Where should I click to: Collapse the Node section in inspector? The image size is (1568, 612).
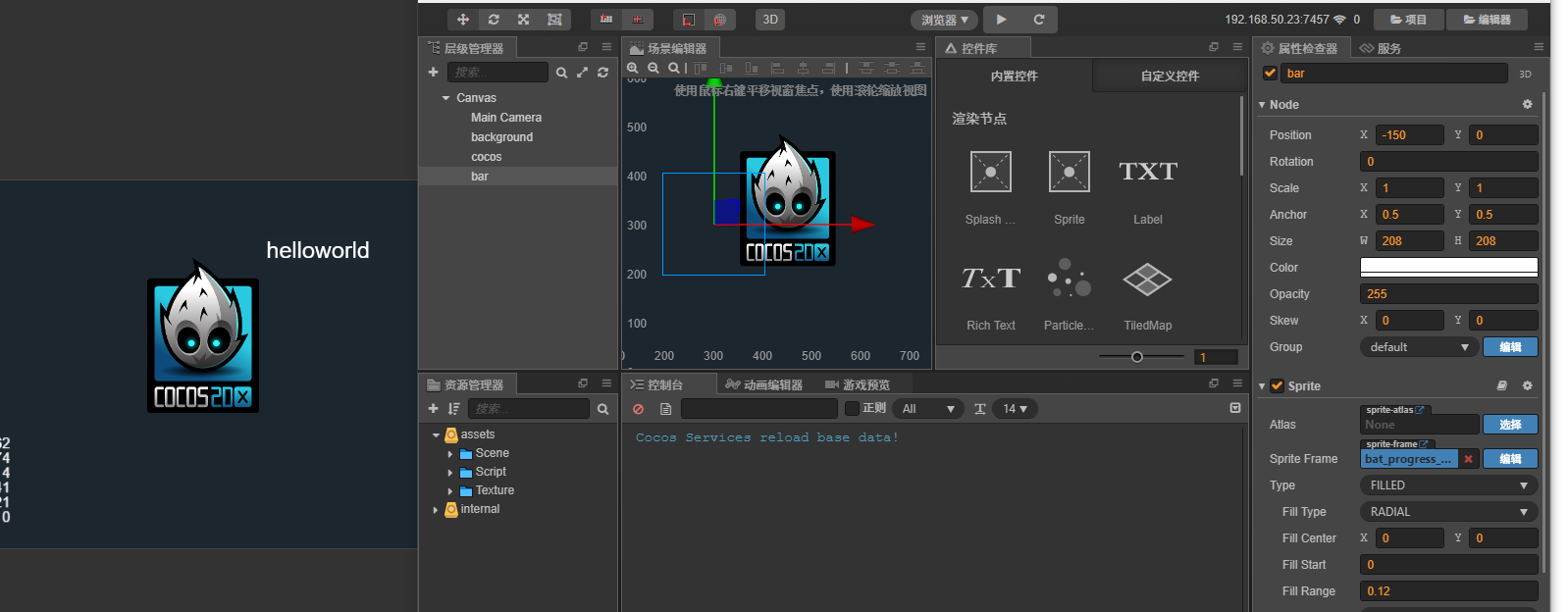pyautogui.click(x=1262, y=105)
